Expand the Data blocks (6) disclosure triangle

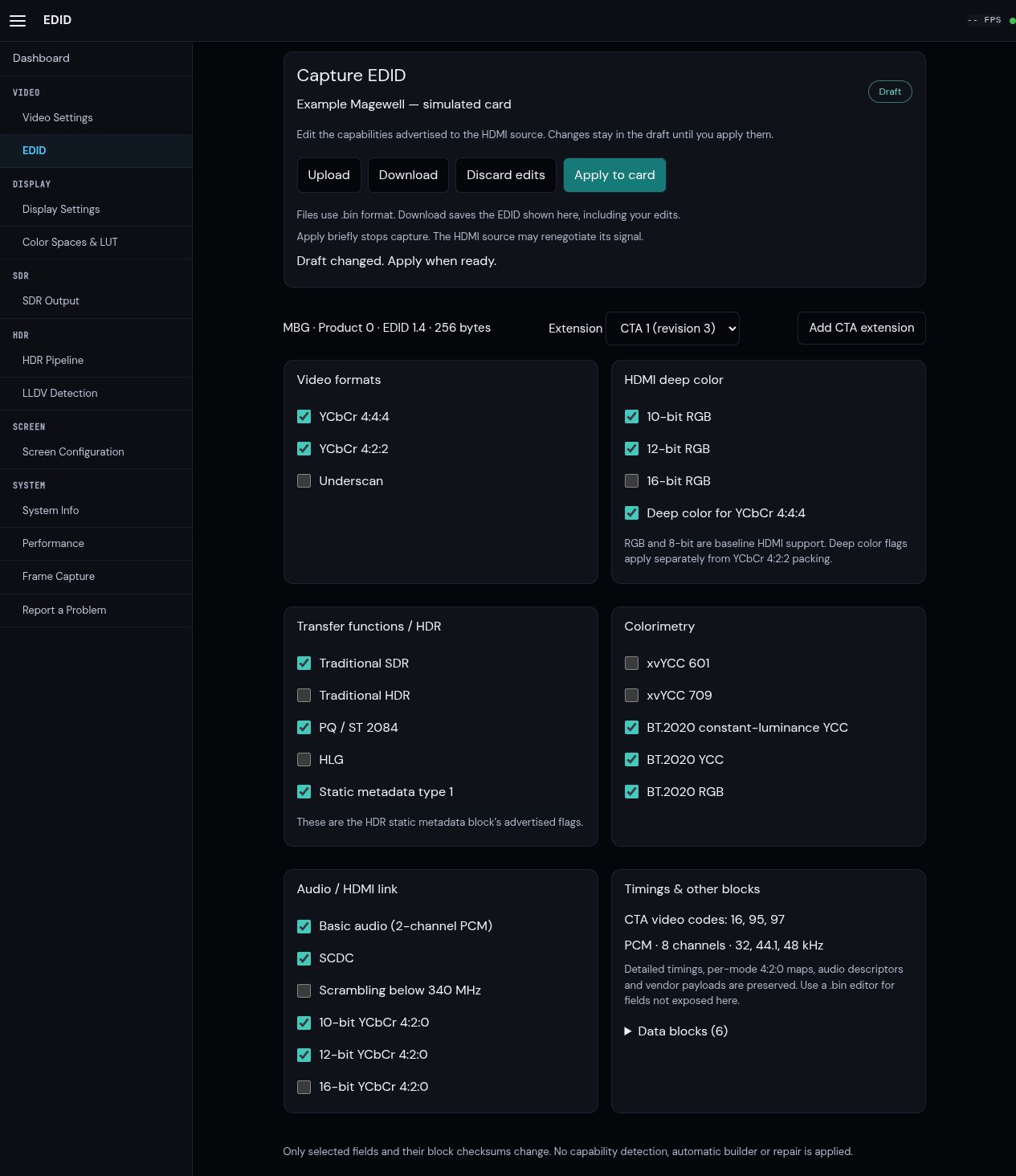[628, 1031]
